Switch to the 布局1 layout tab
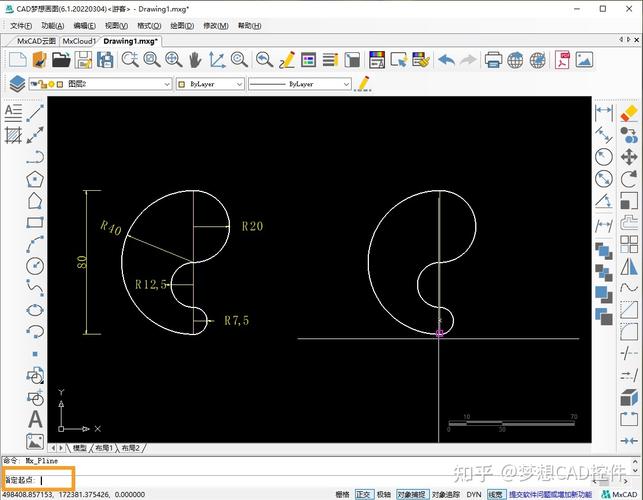 103,449
